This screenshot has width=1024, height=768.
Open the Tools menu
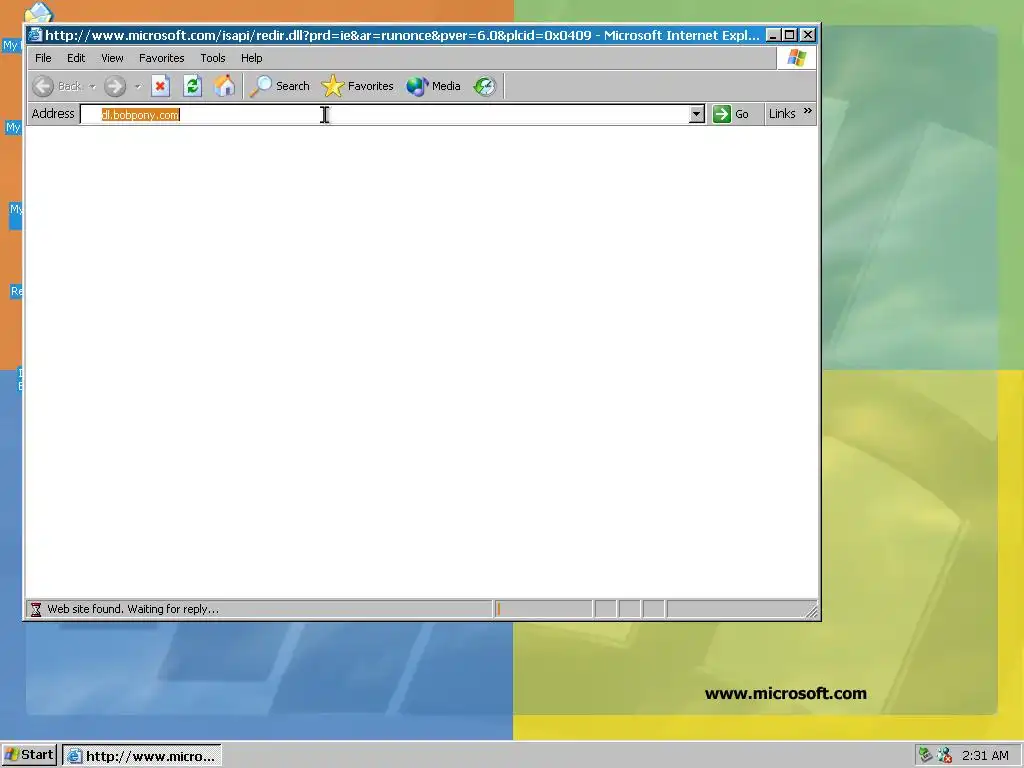pyautogui.click(x=213, y=58)
